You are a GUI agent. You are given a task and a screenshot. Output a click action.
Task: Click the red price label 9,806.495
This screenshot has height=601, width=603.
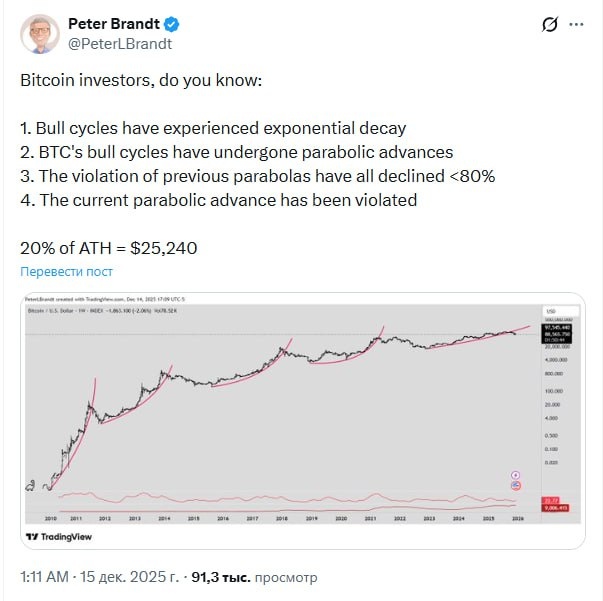pos(550,508)
